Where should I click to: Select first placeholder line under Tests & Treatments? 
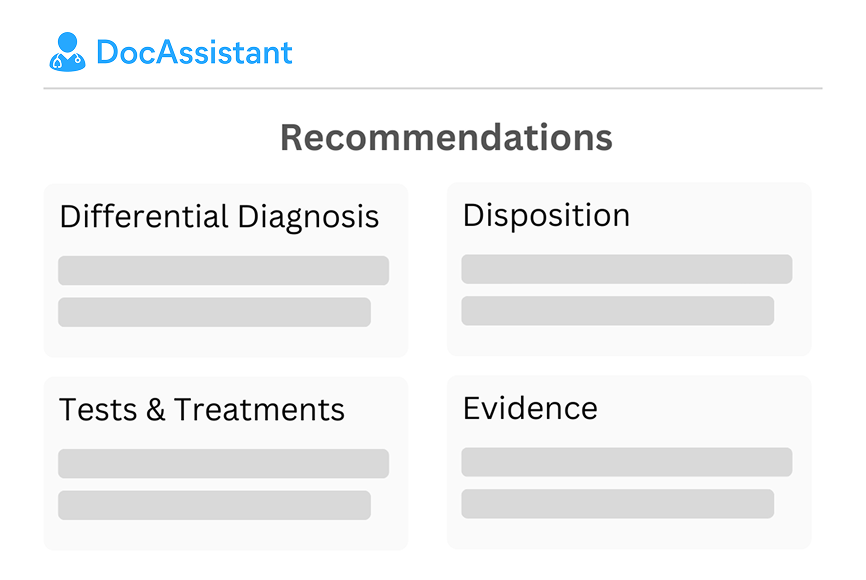[224, 463]
